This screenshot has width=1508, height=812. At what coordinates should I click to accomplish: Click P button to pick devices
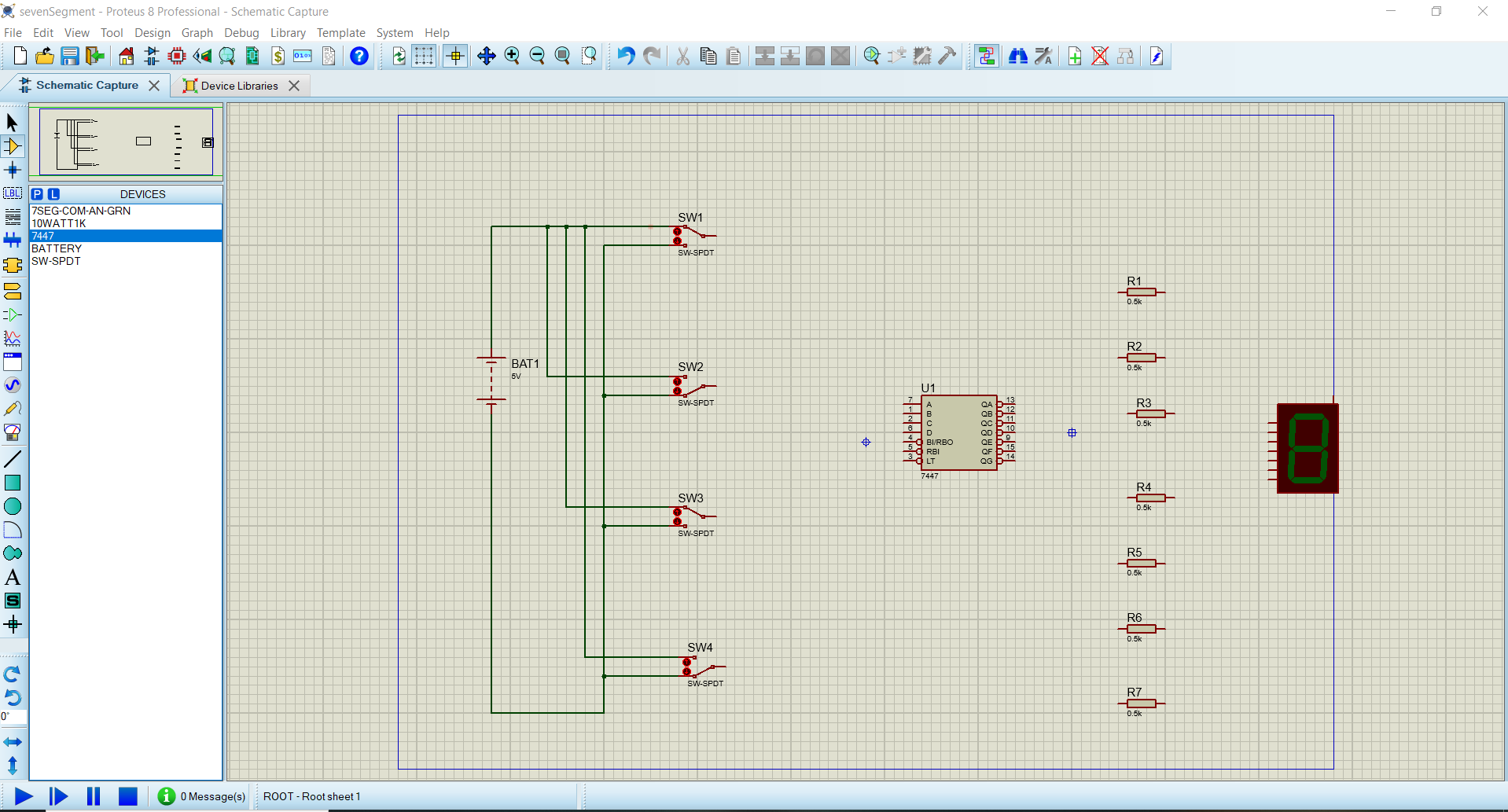tap(37, 194)
